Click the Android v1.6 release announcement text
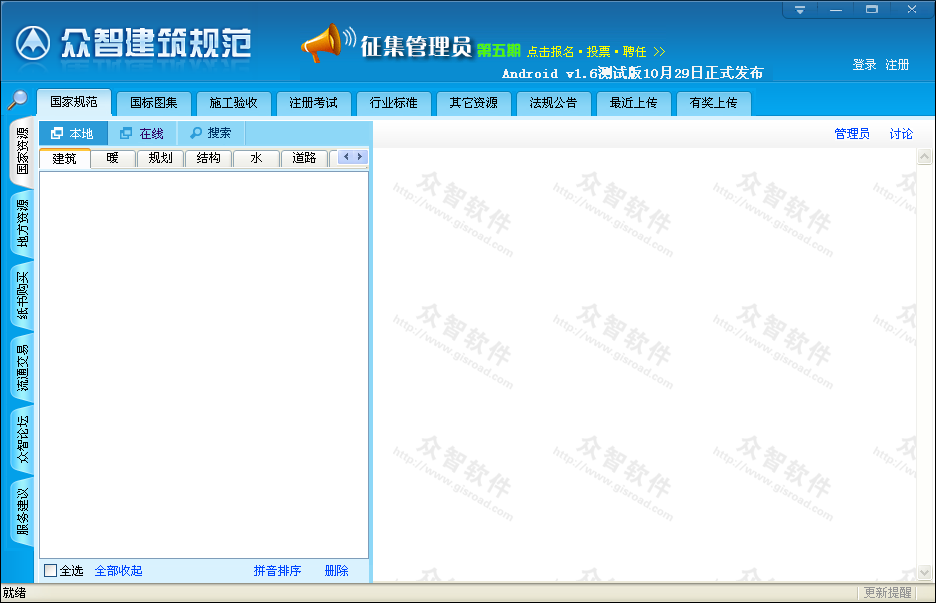The image size is (936, 603). point(633,73)
